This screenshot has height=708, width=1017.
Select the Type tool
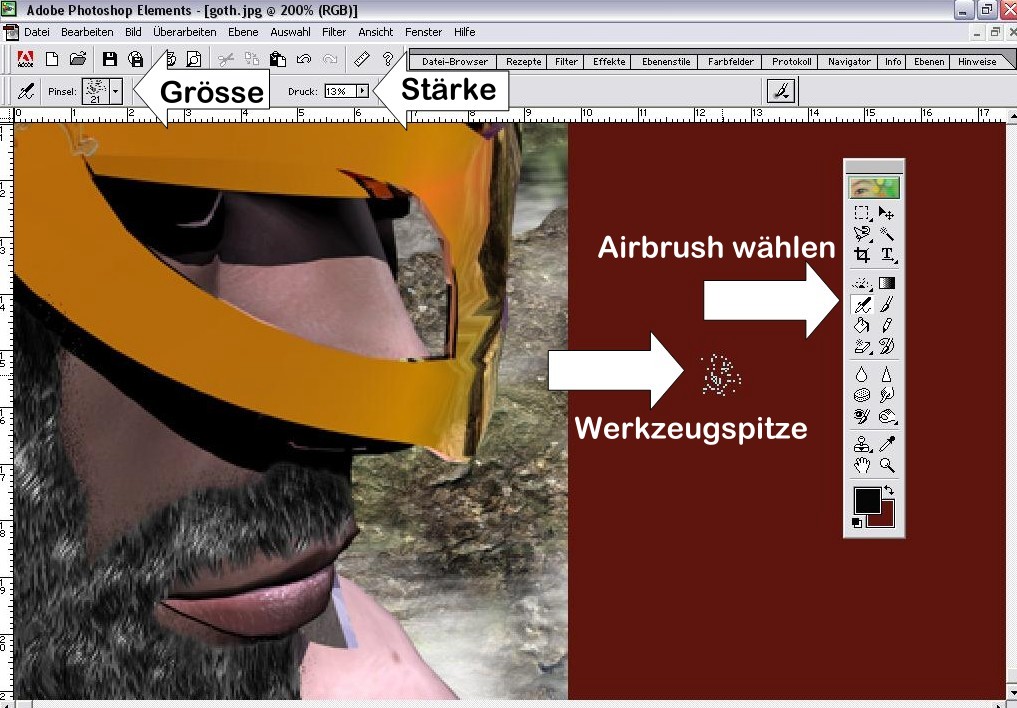click(x=887, y=255)
